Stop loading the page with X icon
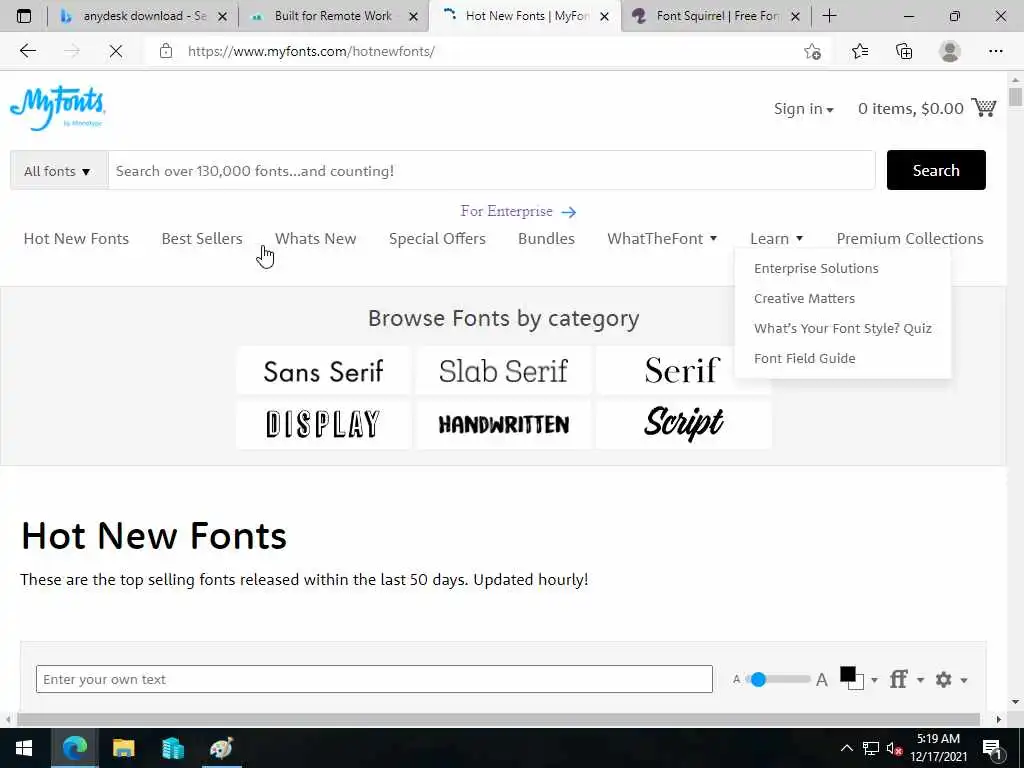Image resolution: width=1024 pixels, height=768 pixels. click(x=116, y=51)
